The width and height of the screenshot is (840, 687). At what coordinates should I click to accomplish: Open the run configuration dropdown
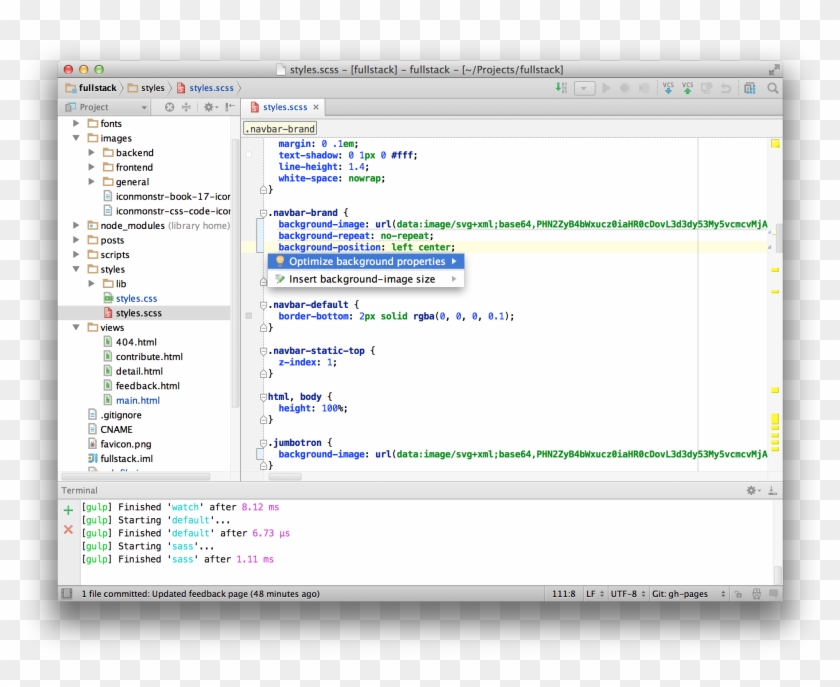pos(585,88)
